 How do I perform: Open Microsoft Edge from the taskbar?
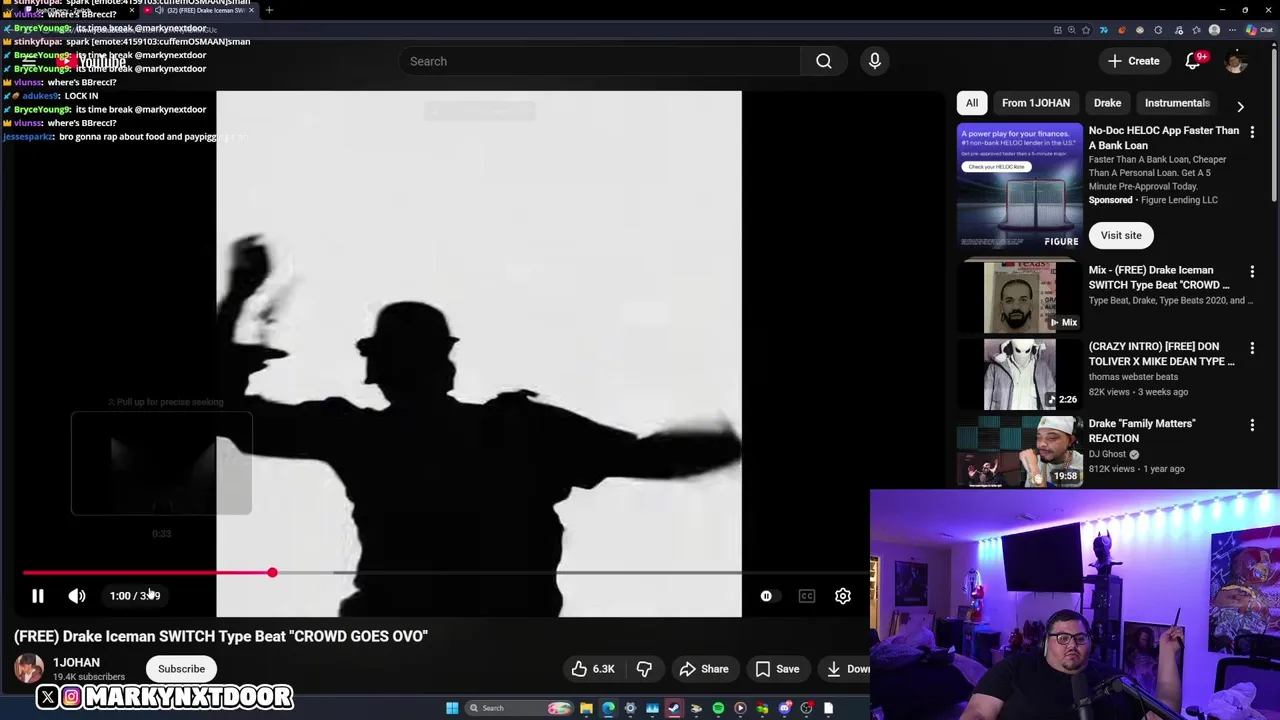click(608, 708)
